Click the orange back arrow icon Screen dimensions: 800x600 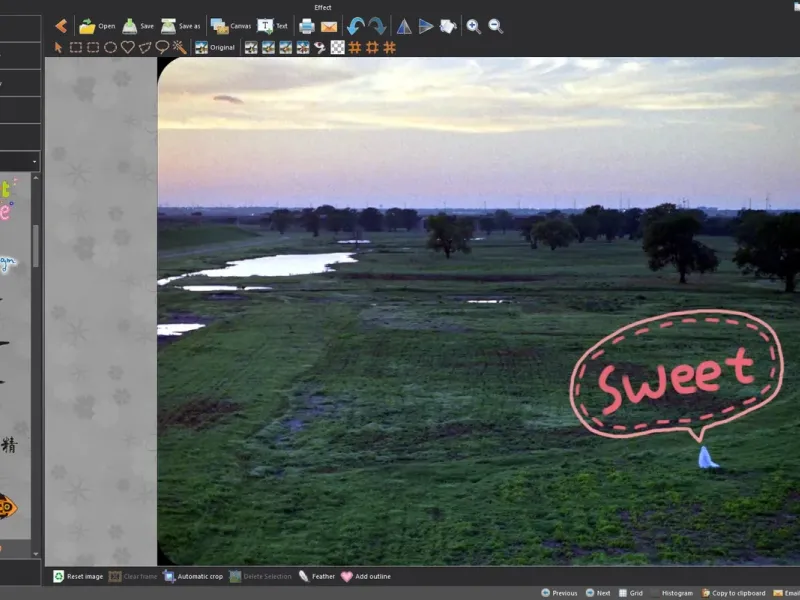[x=61, y=26]
